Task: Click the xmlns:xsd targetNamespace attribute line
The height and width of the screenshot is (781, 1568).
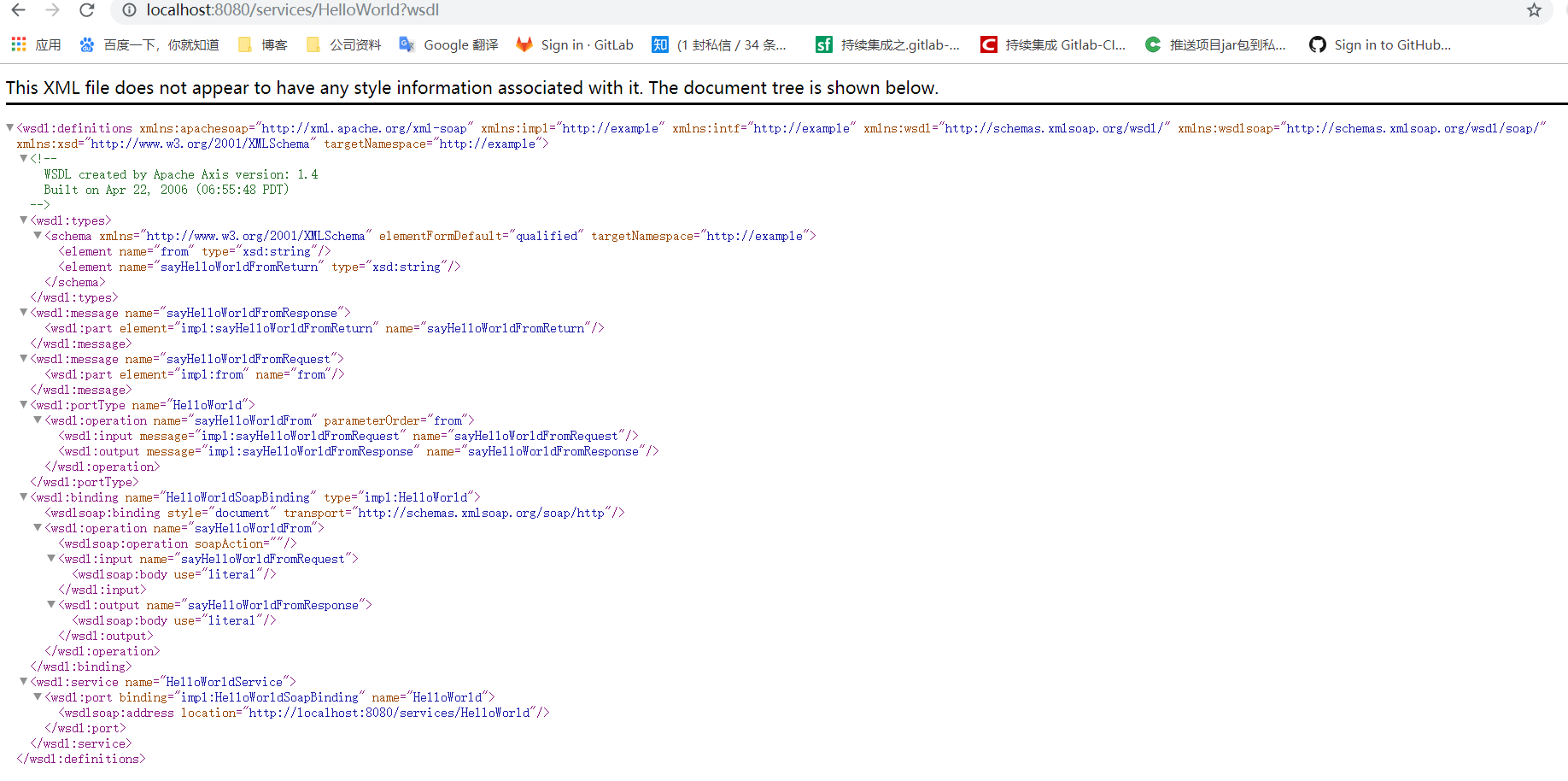Action: click(x=283, y=144)
